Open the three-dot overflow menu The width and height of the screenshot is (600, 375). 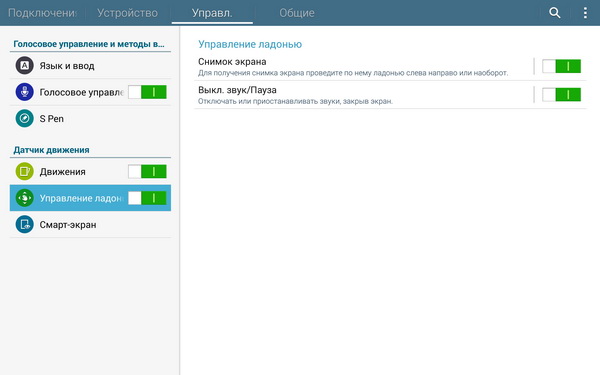click(x=585, y=13)
